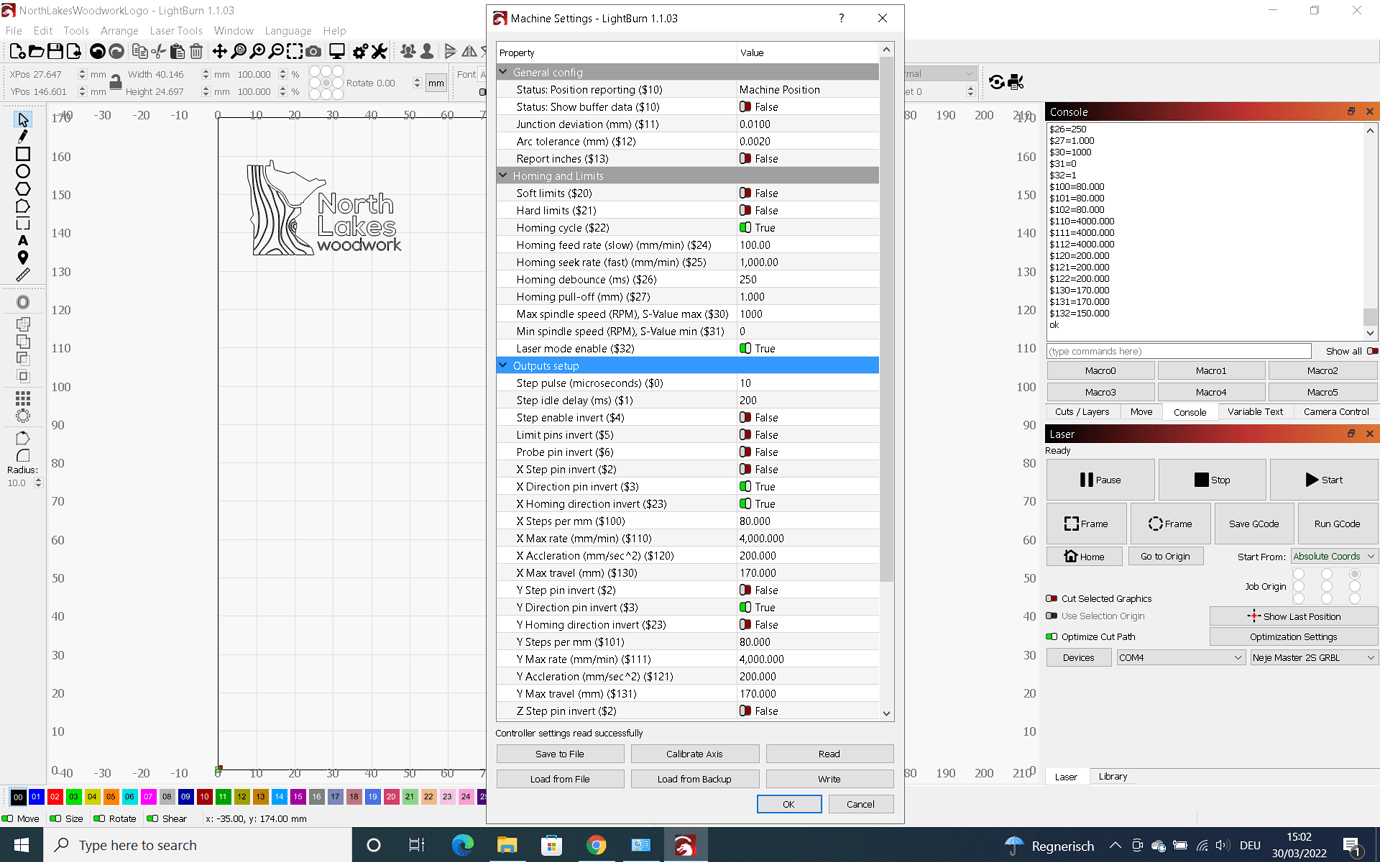Open LightBurn device settings gear icon
Screen dimensions: 1380x862
tap(359, 51)
